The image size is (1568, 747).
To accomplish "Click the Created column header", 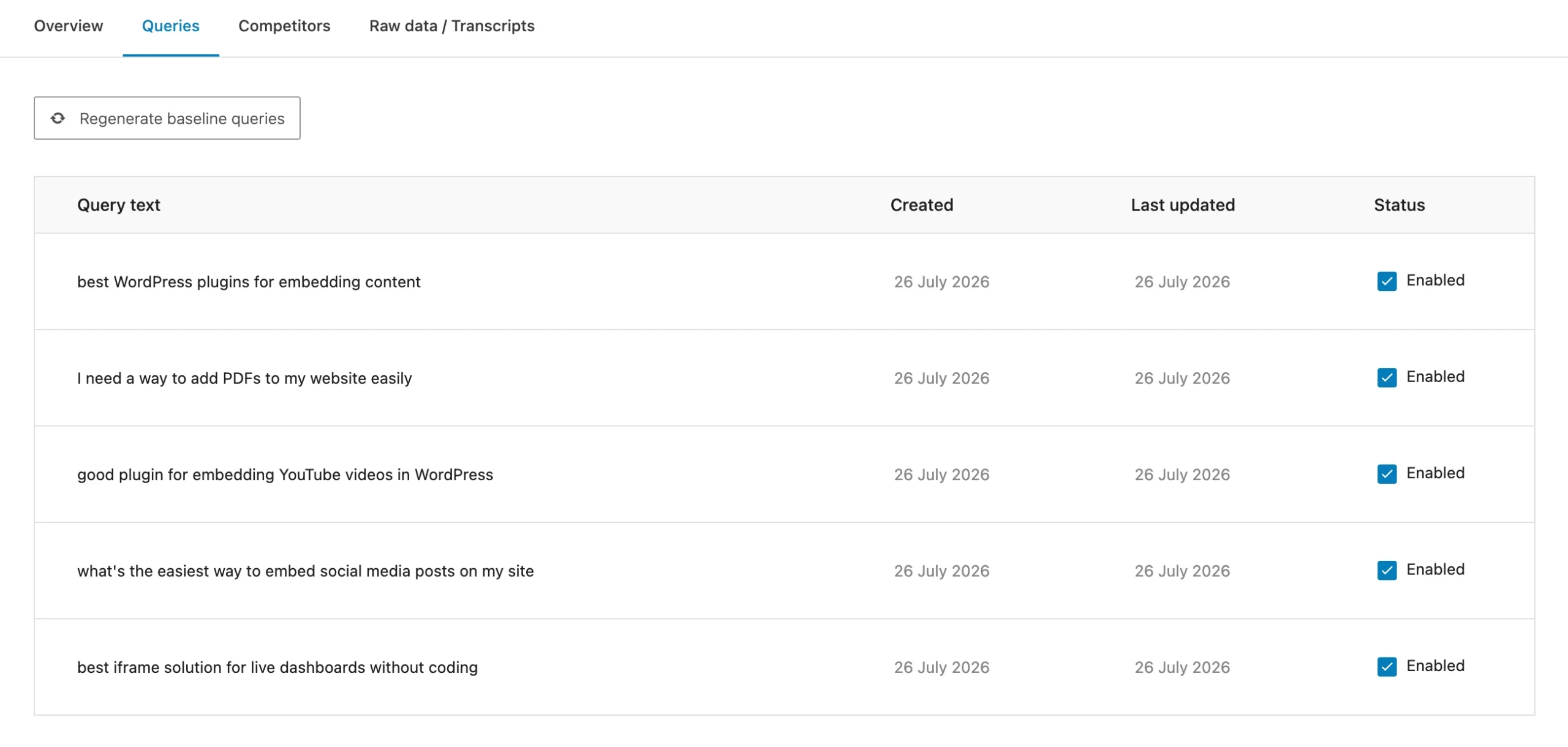I will click(922, 205).
